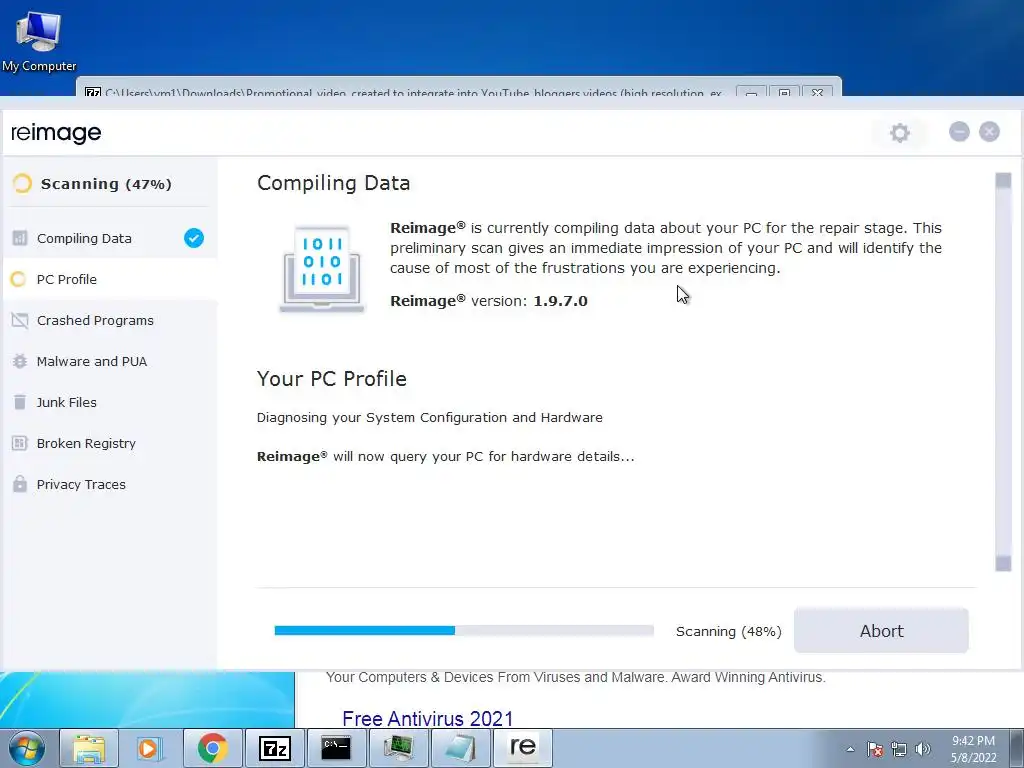
Task: Open Junk Files section
Action: [x=108, y=402]
